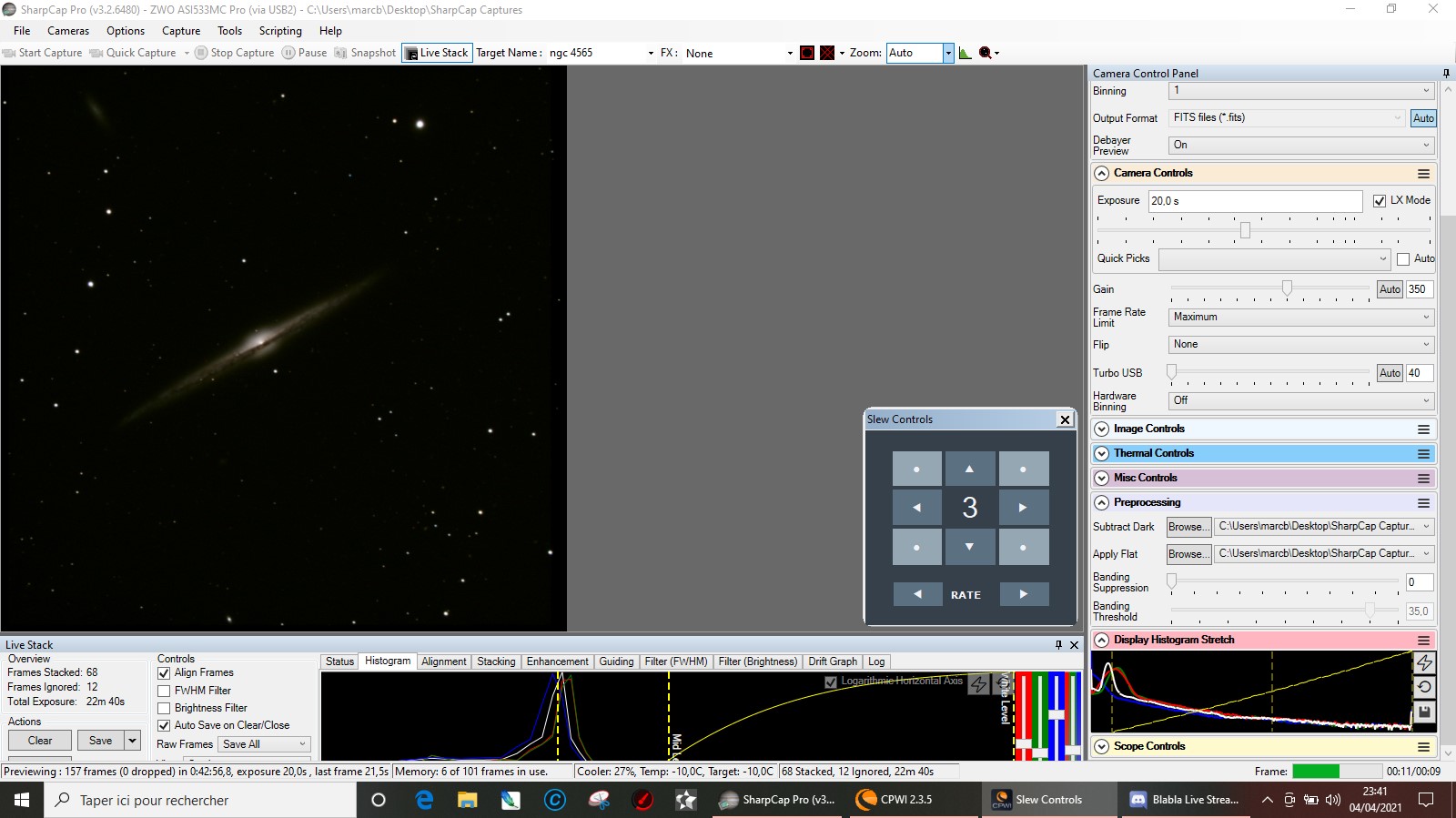This screenshot has width=1456, height=818.
Task: Click the lightning auto-stretch icon in Live Stack histogram
Action: tap(979, 684)
